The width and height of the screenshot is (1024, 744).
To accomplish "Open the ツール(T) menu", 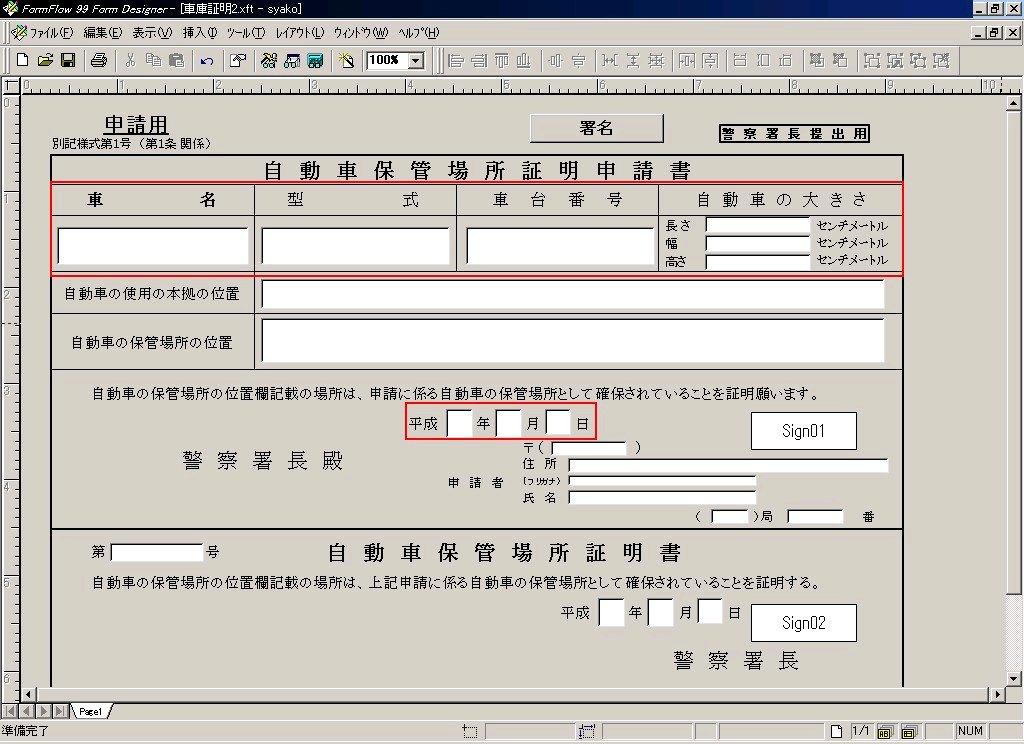I will pyautogui.click(x=246, y=33).
